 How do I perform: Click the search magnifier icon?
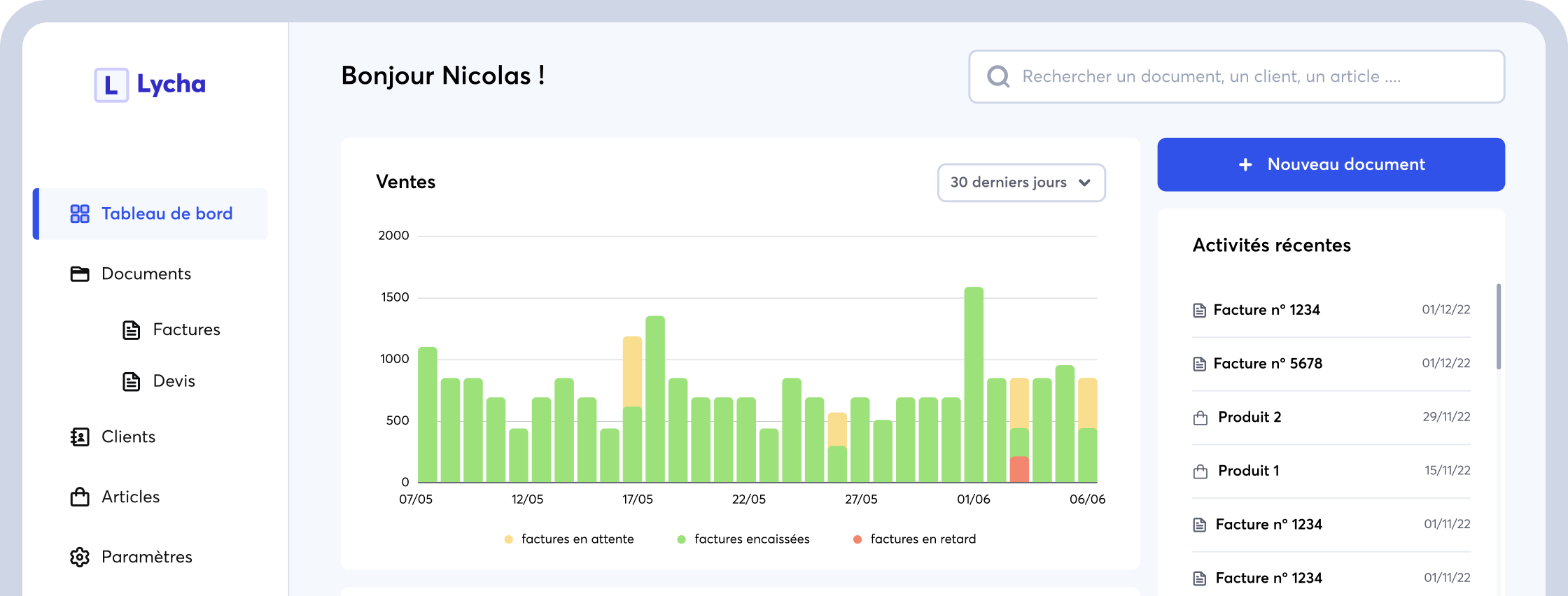click(998, 77)
